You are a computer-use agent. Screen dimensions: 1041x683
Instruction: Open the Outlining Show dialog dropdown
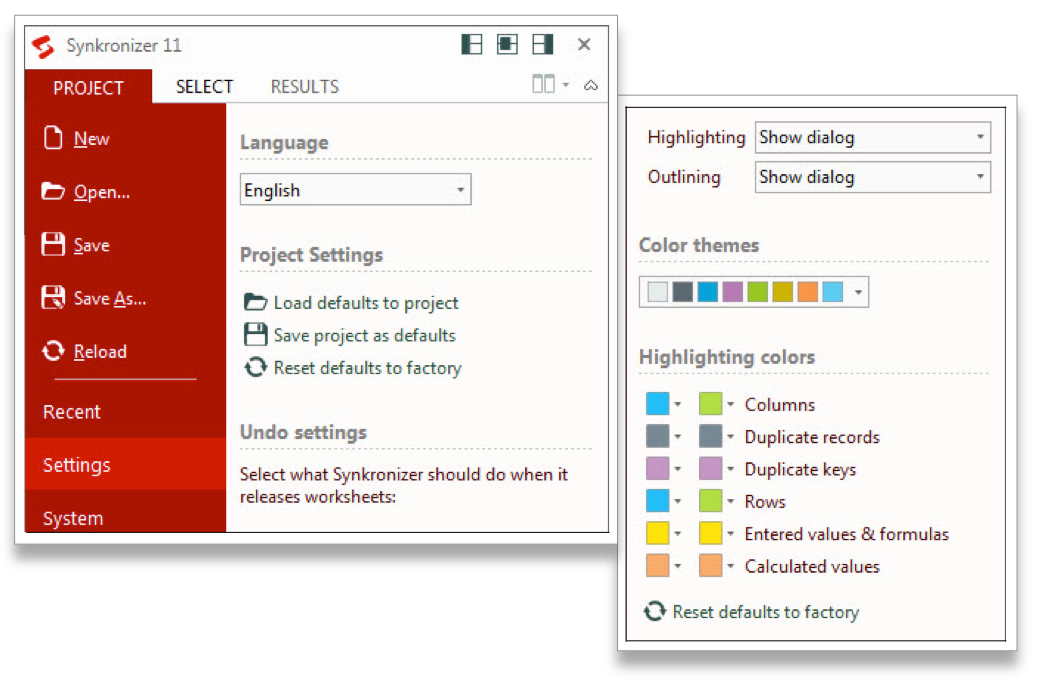point(872,177)
